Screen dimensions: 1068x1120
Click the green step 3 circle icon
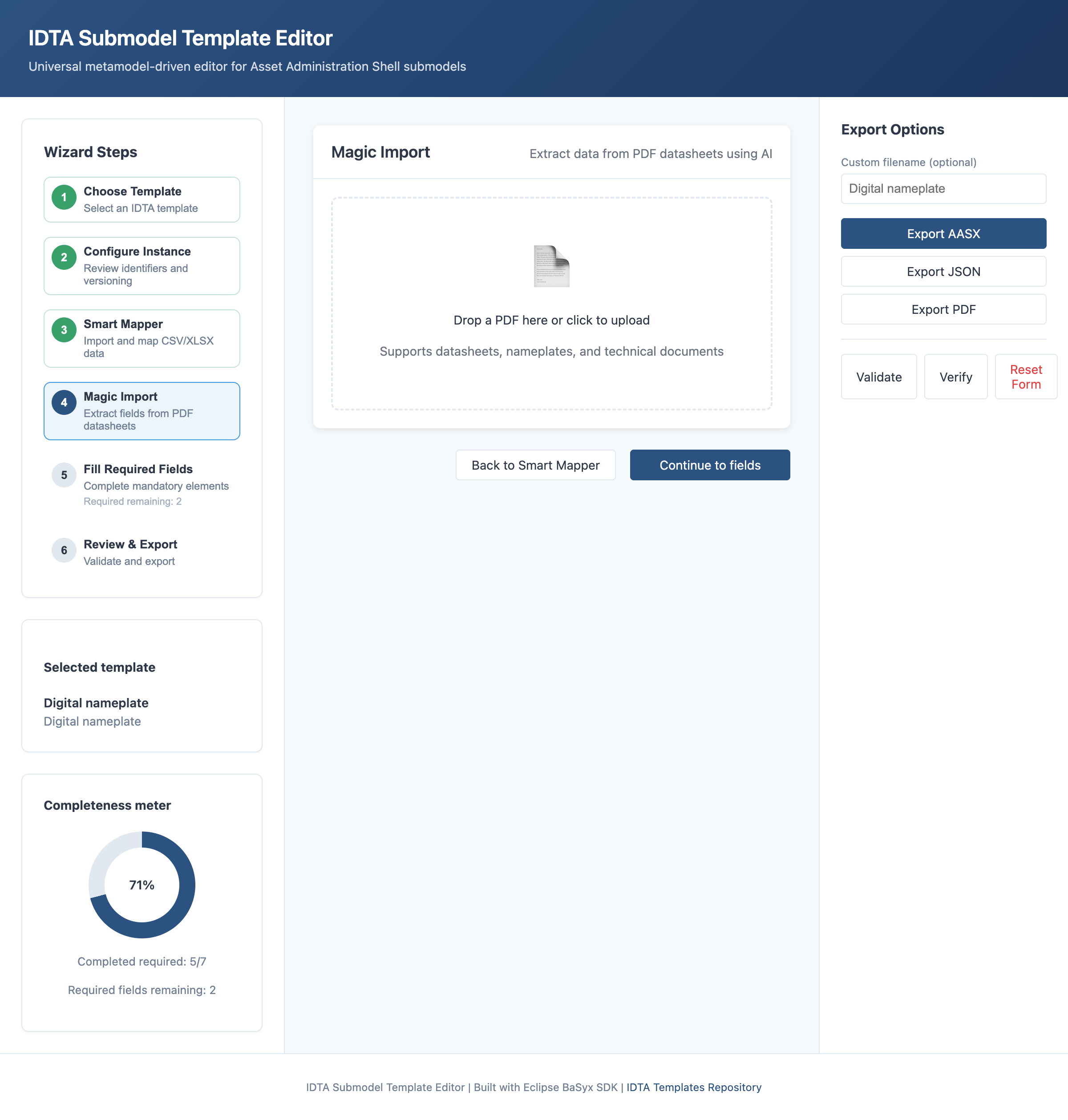(x=64, y=330)
